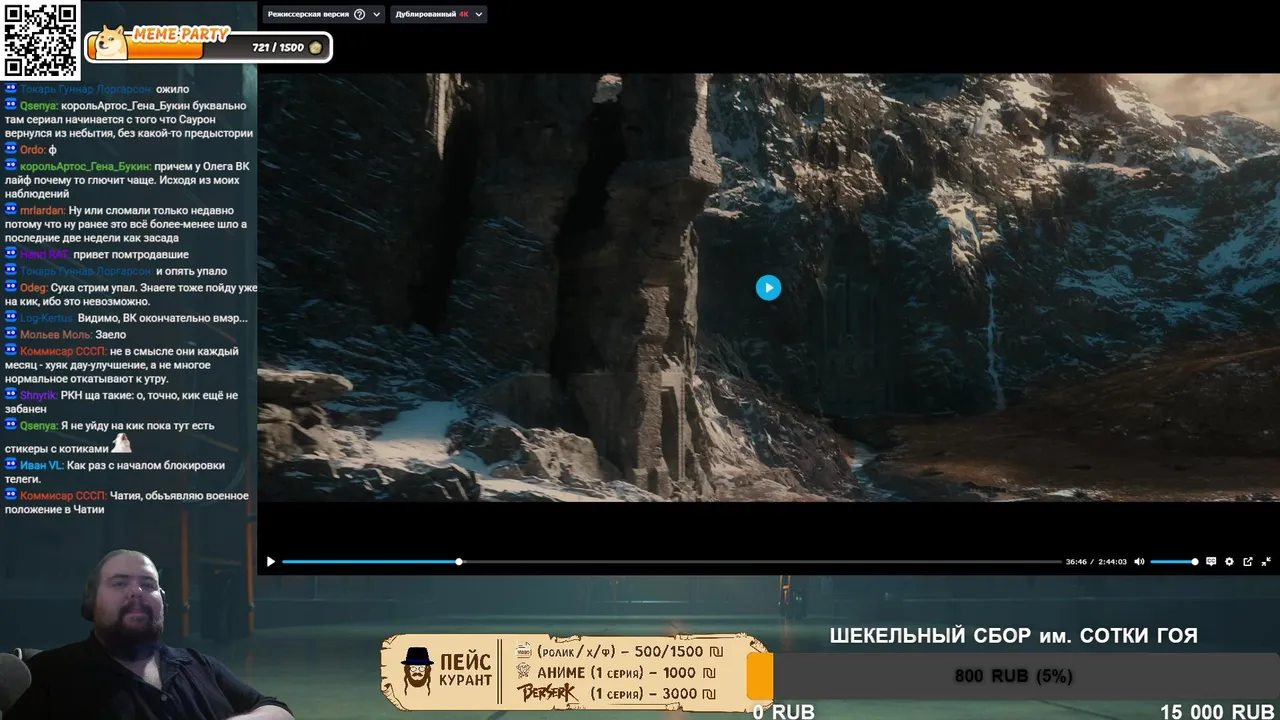The image size is (1280, 720).
Task: Open video in pop-out window icon
Action: [1248, 562]
